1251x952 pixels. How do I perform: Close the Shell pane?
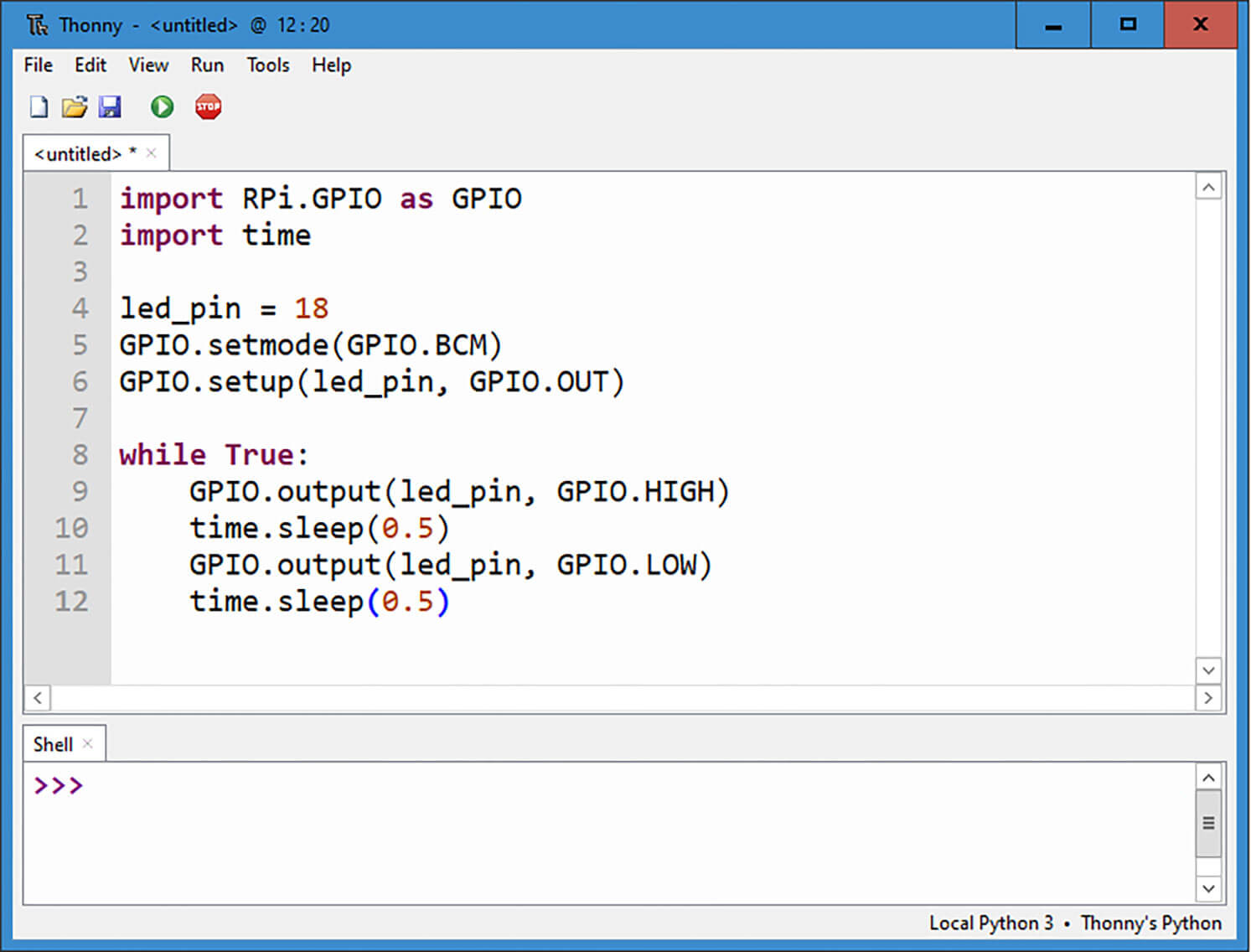click(x=88, y=742)
